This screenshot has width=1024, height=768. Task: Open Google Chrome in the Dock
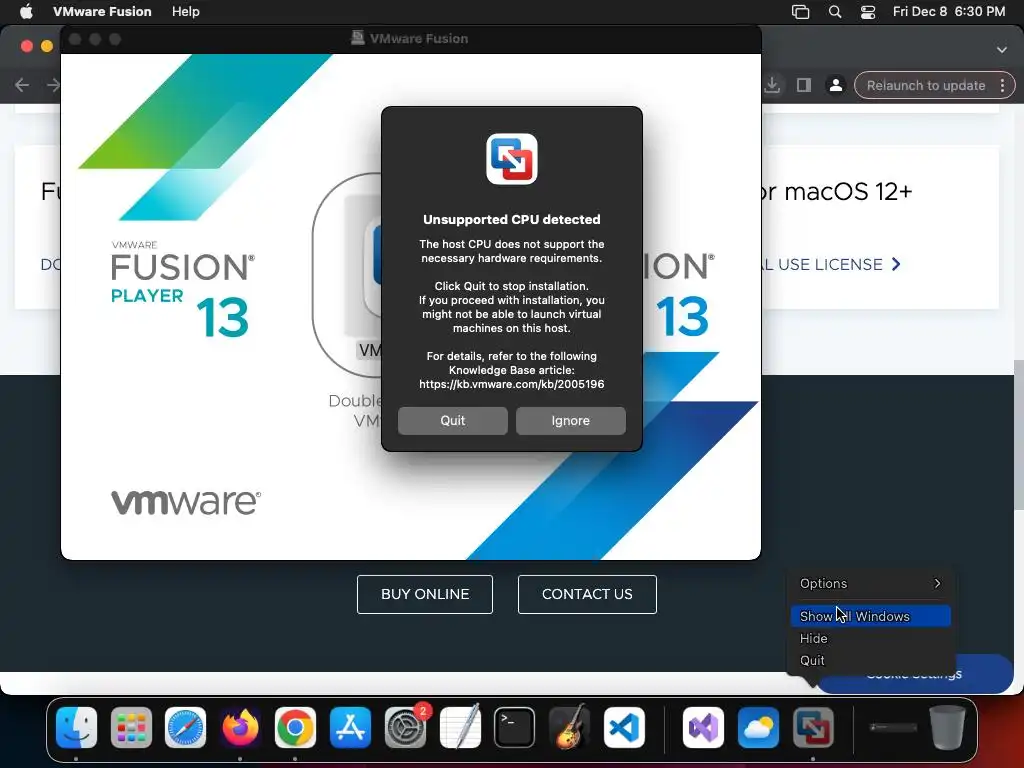coord(295,727)
